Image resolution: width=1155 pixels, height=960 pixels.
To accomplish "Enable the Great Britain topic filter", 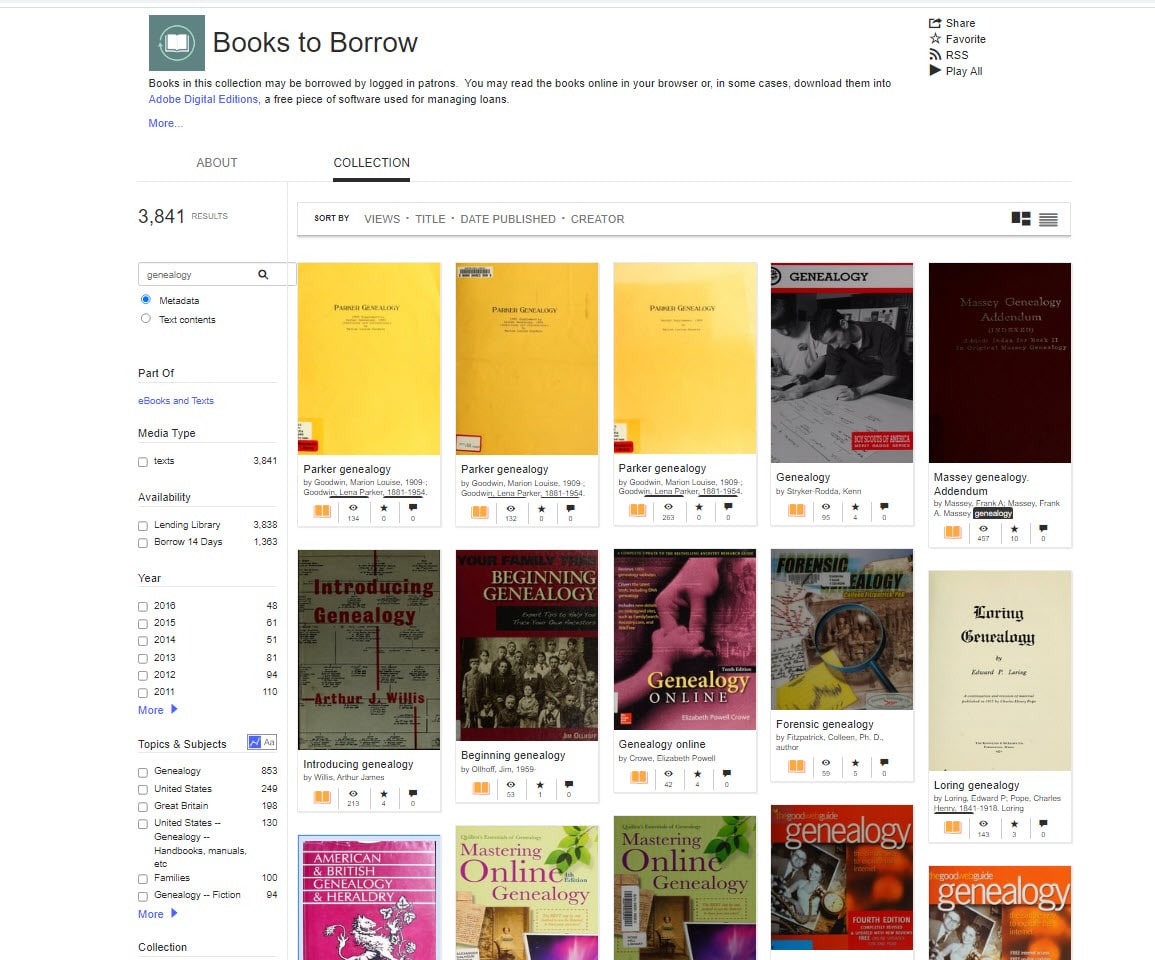I will point(143,807).
